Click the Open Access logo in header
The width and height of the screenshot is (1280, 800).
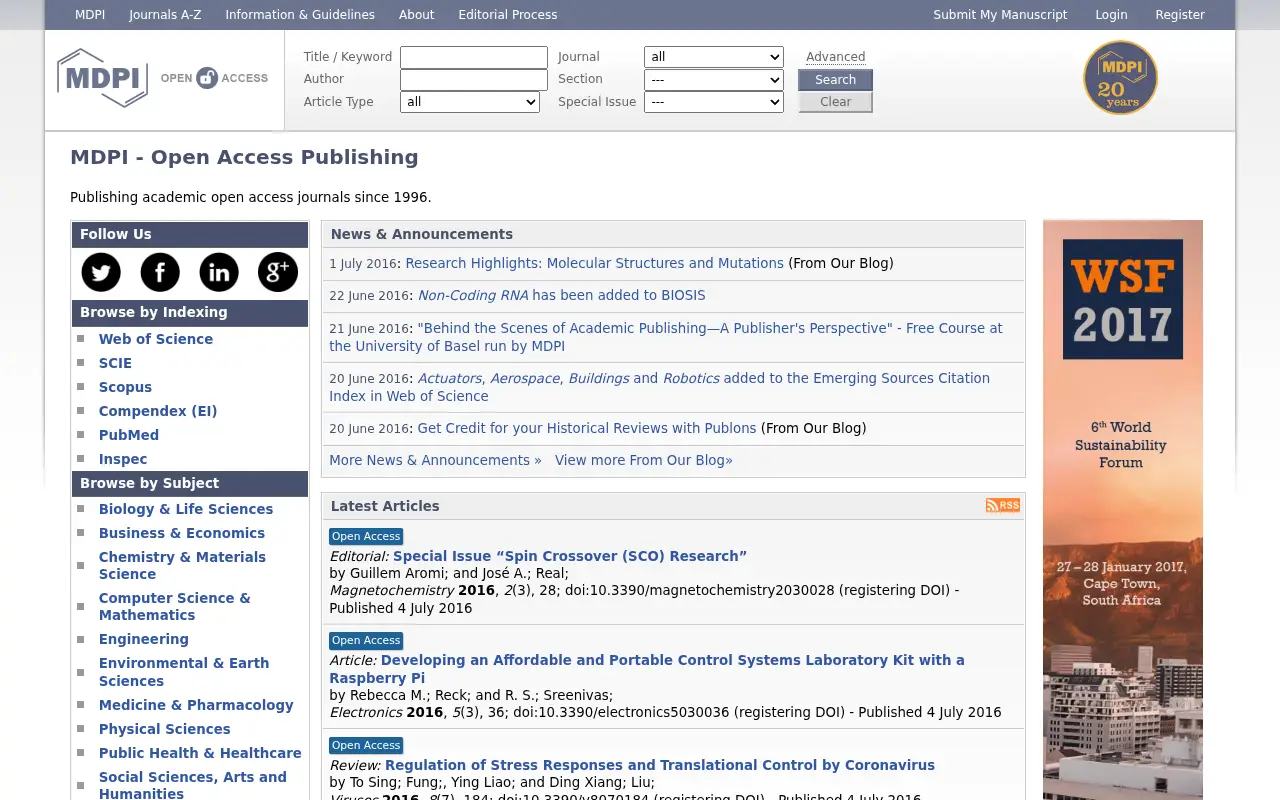(215, 78)
